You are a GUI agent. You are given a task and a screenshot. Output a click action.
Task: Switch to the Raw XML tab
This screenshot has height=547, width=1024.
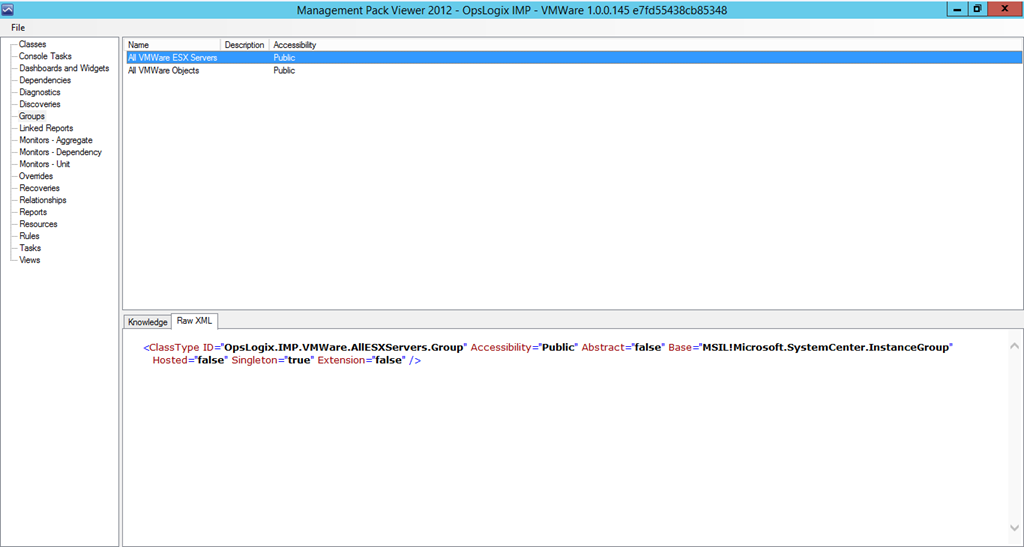[x=194, y=321]
